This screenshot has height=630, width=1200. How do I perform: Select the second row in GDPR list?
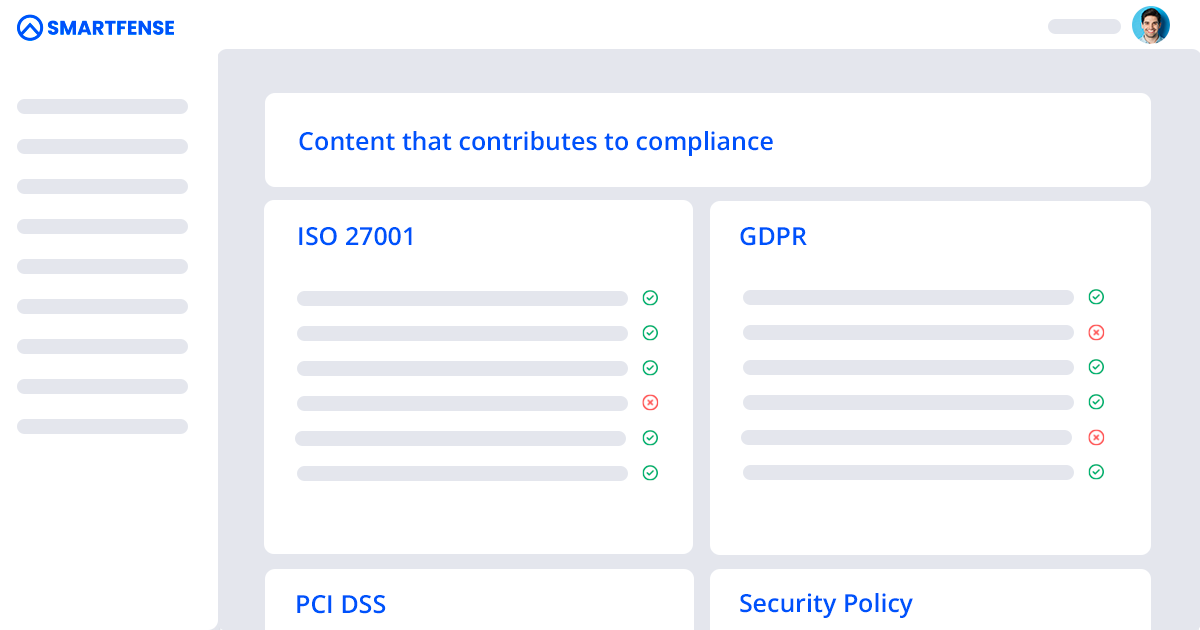(908, 332)
